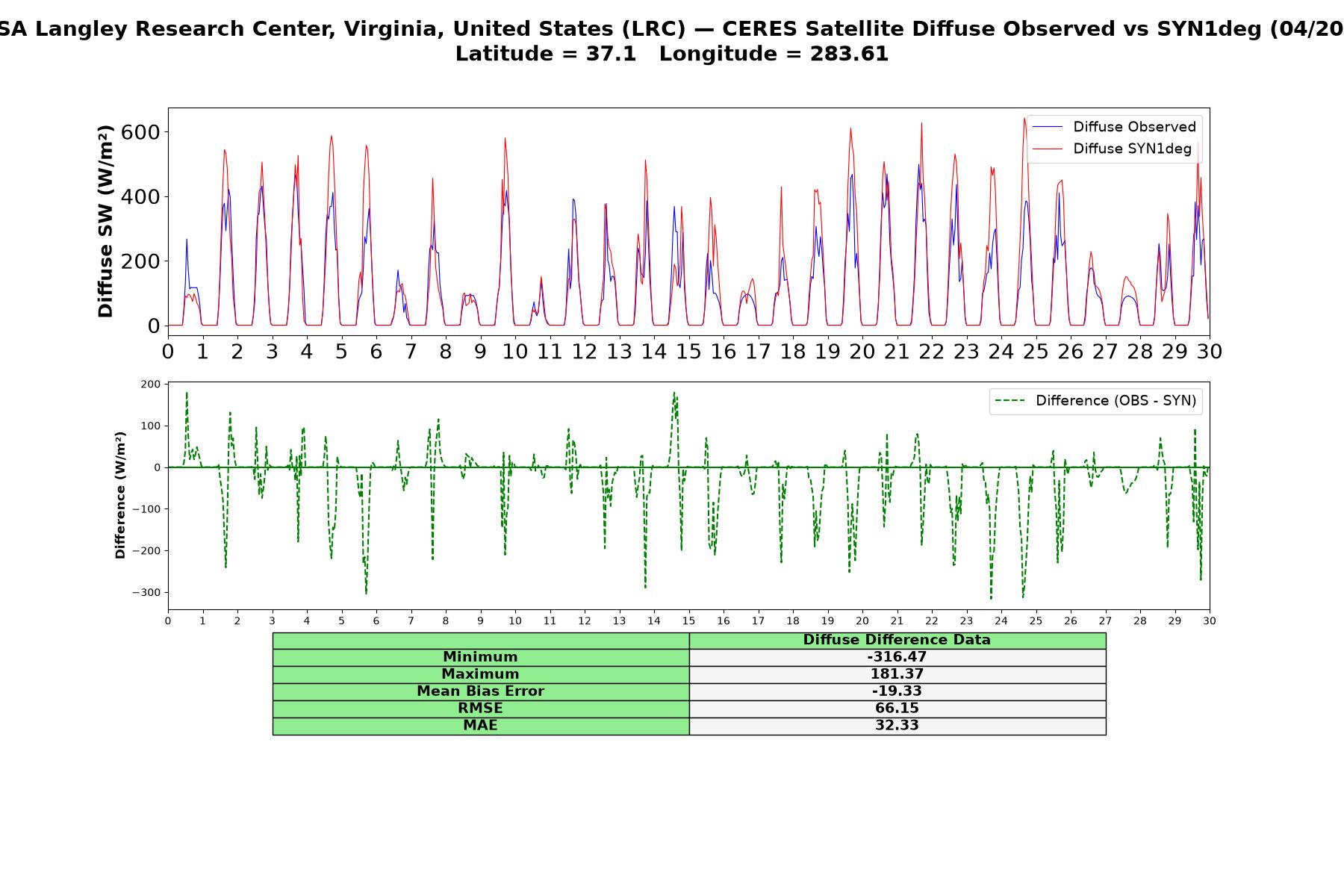Click the Diffuse Observed legend entry
The image size is (1344, 896).
1114,127
